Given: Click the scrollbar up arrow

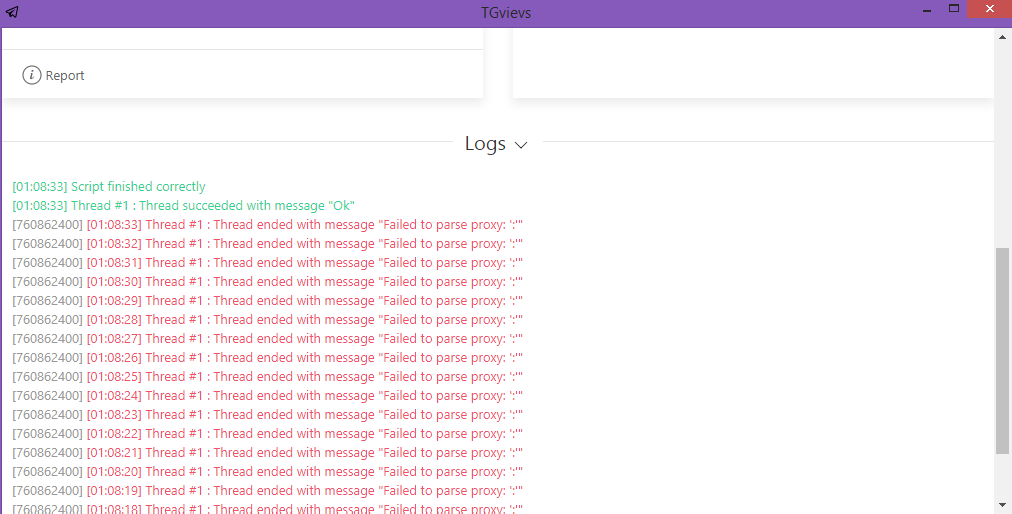Looking at the screenshot, I should 1003,37.
